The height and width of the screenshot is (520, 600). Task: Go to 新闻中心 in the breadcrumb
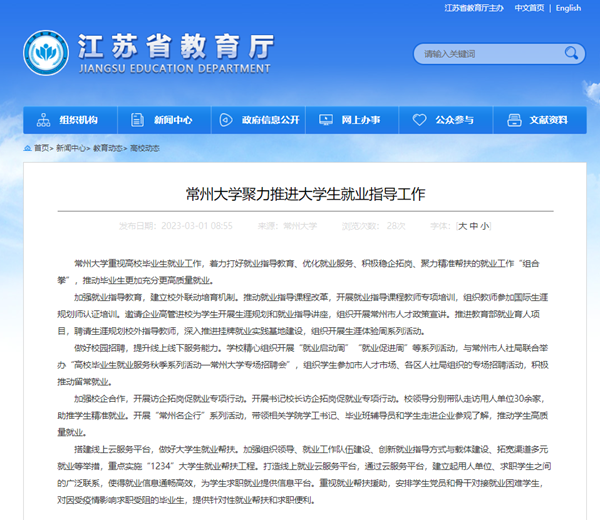pos(70,147)
